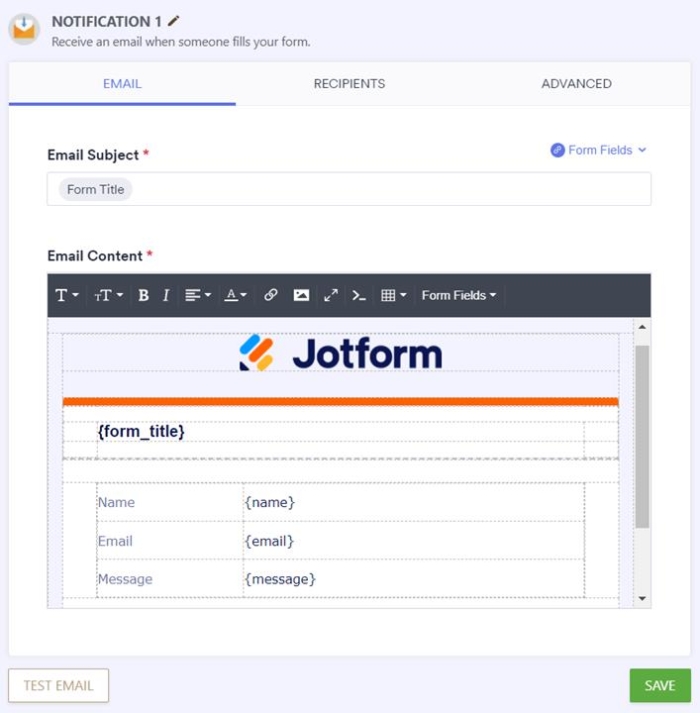Open the font size dropdown

108,295
